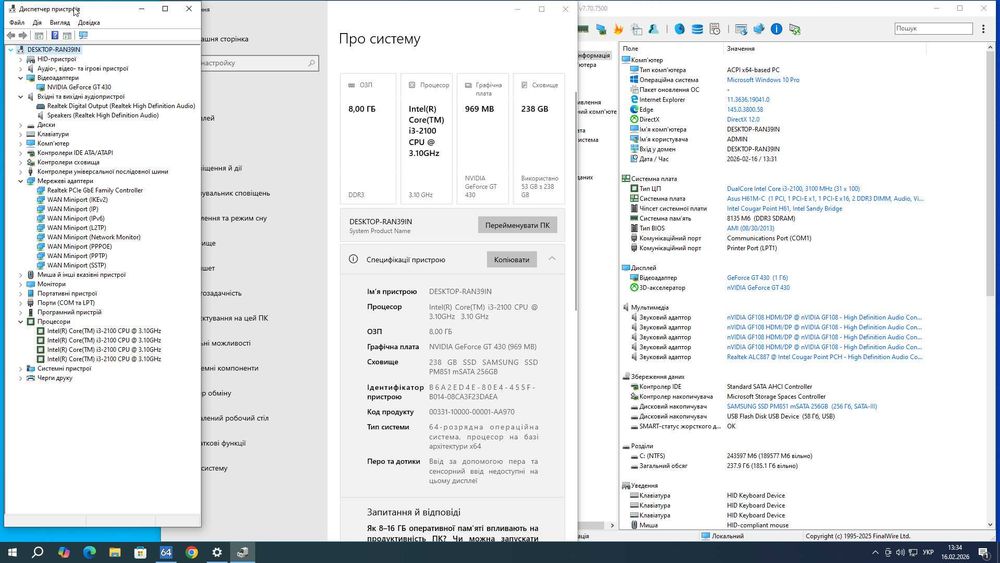Screen dimensions: 1000x563
Task: Collapse the Відеоадаптери category
Action: click(x=20, y=78)
